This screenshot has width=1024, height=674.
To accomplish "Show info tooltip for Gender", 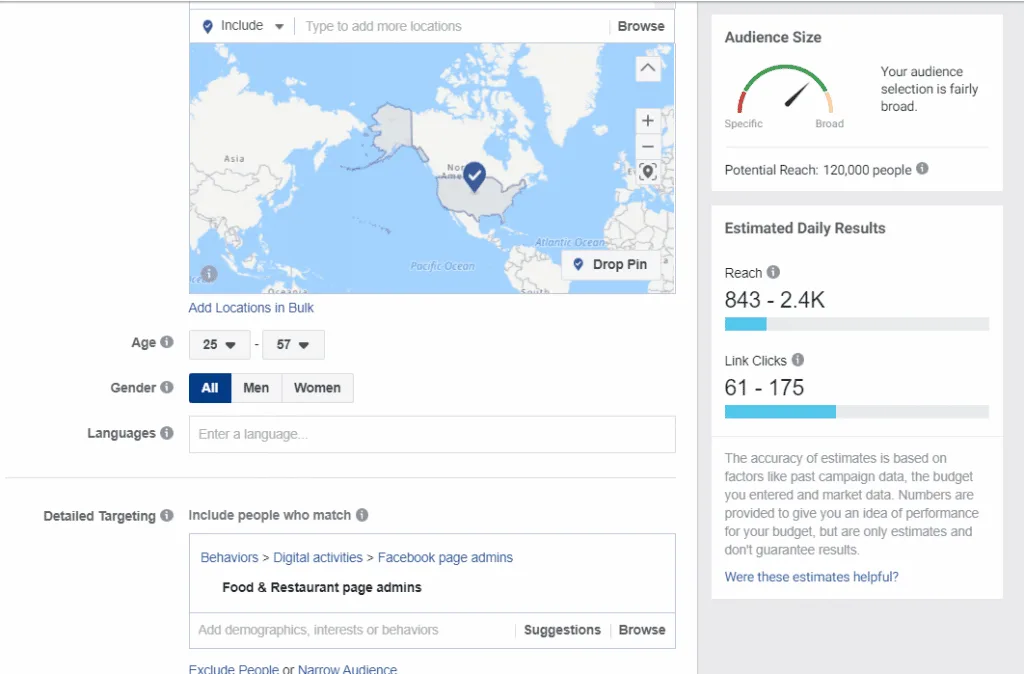I will click(x=167, y=387).
